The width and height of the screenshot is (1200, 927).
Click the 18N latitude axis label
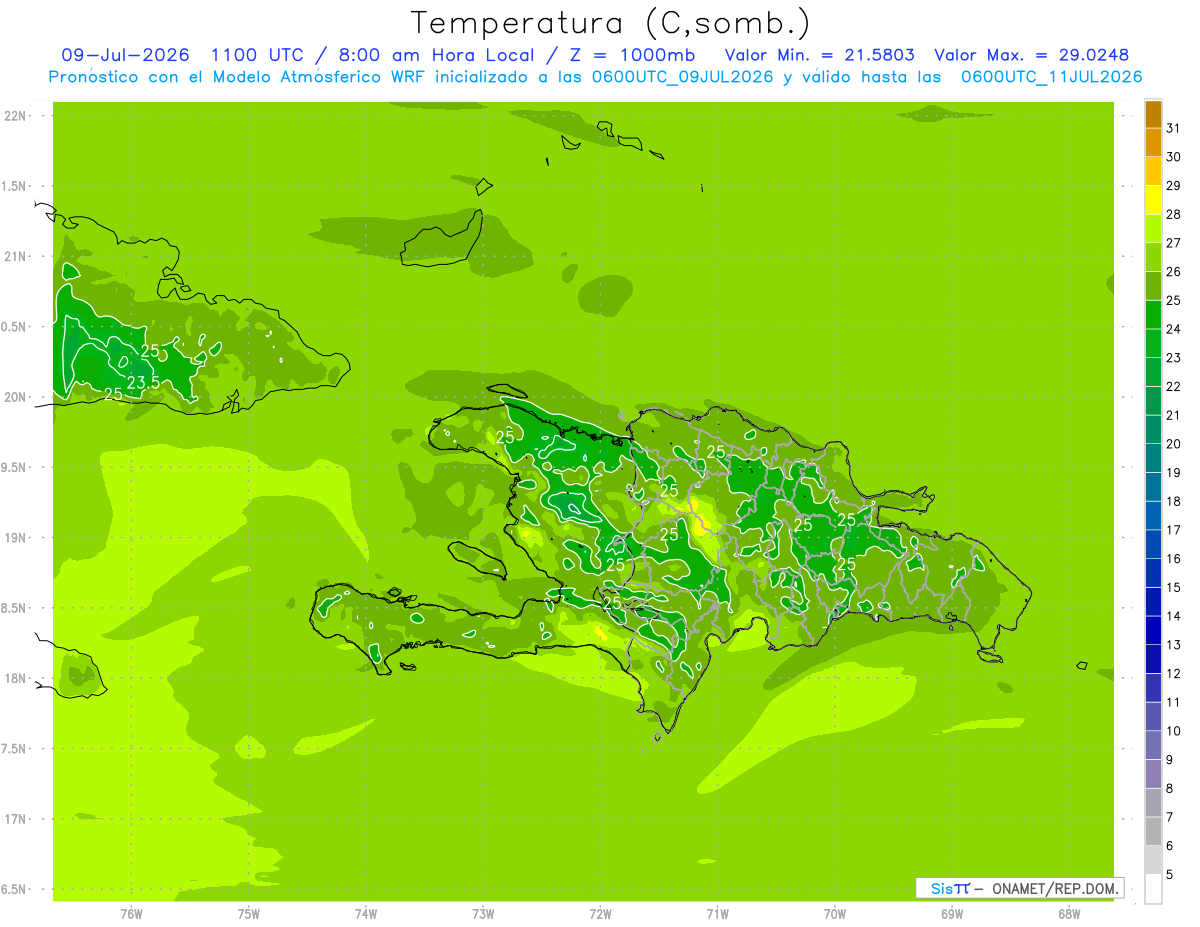[x=16, y=678]
